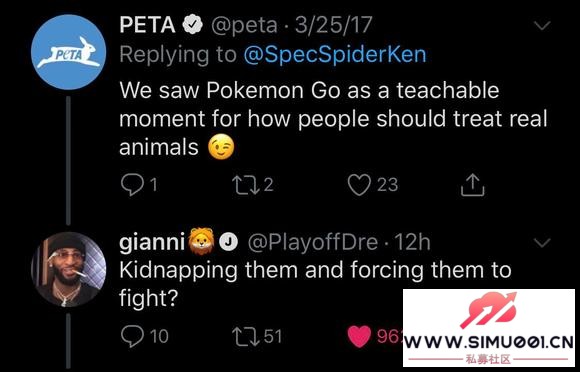Screen dimensions: 580x372
Task: Click the PETA display name
Action: tap(147, 25)
